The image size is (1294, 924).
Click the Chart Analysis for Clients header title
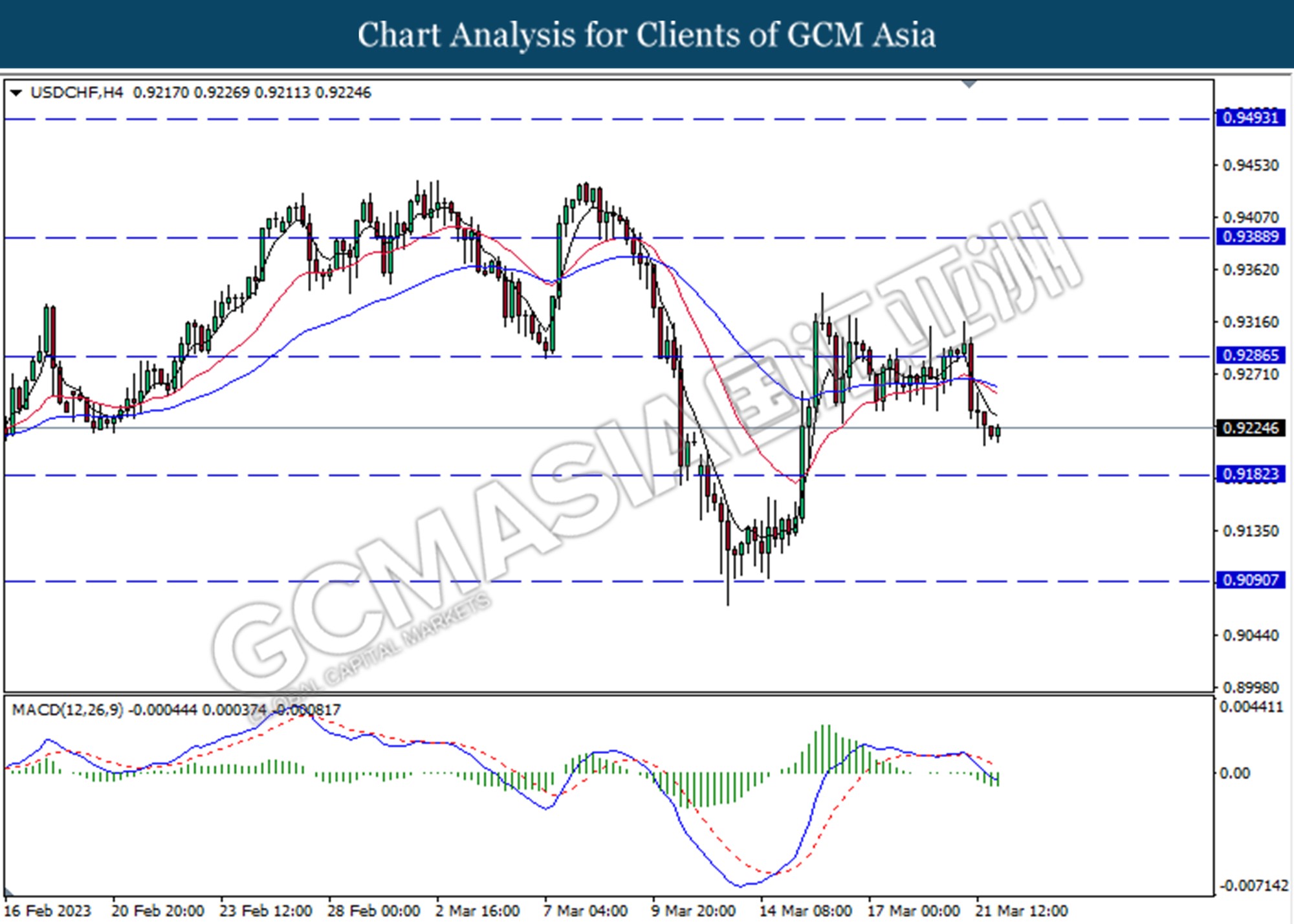pyautogui.click(x=646, y=35)
